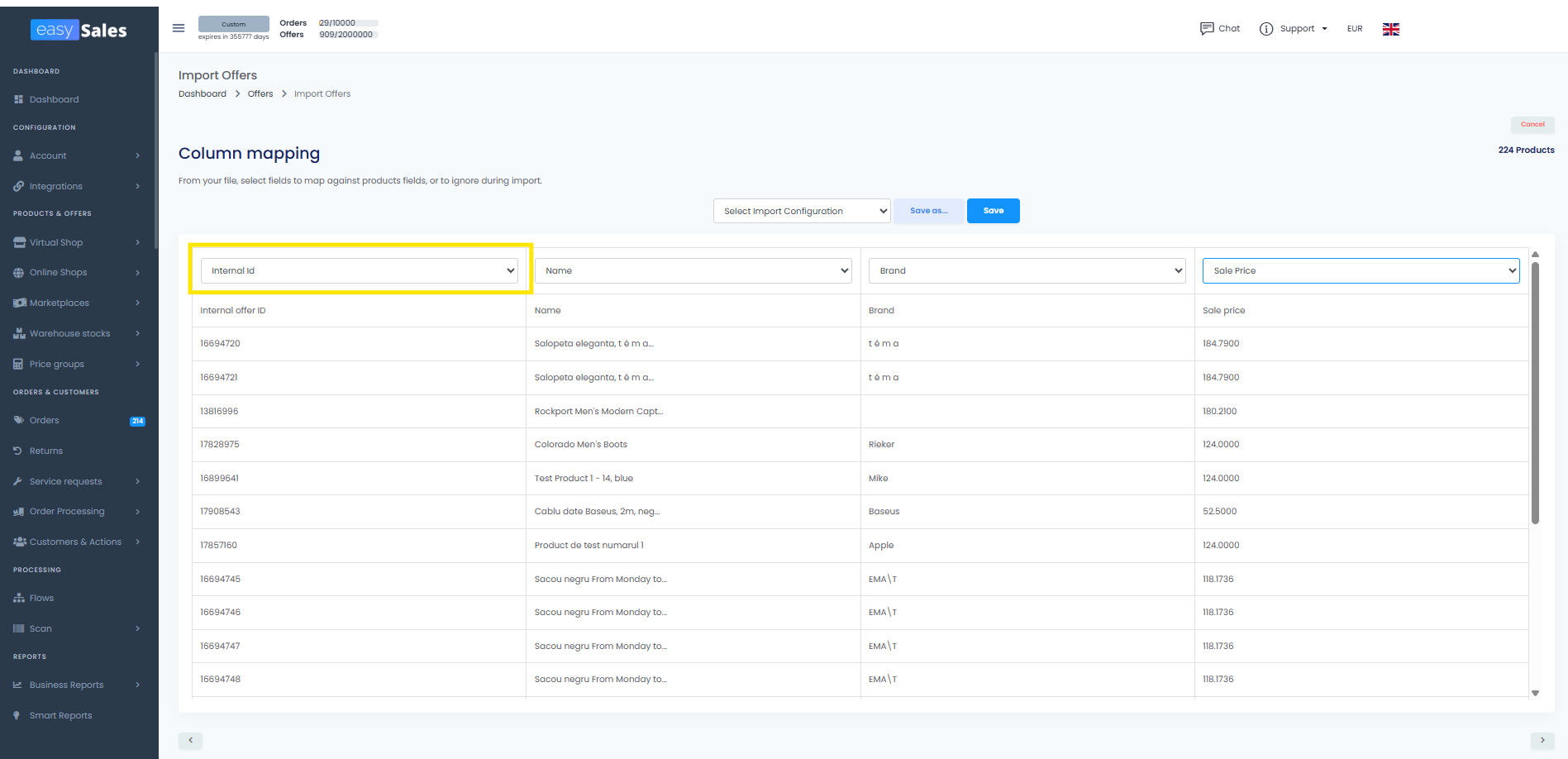Screen dimensions: 1568x759
Task: Select cell 'Test Product 1 - 14, blue'
Action: point(693,478)
